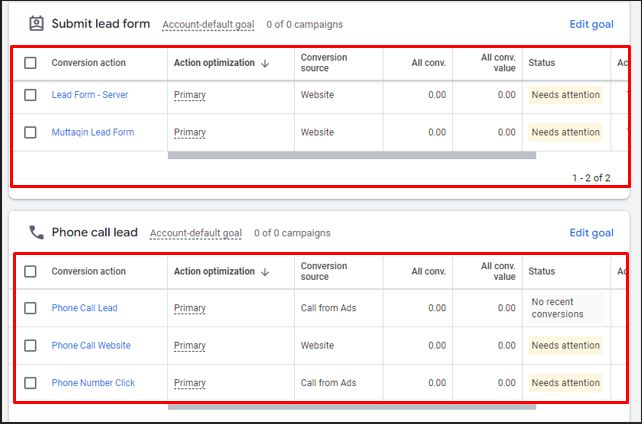Select all conversion actions in Submit lead form table

coord(30,63)
